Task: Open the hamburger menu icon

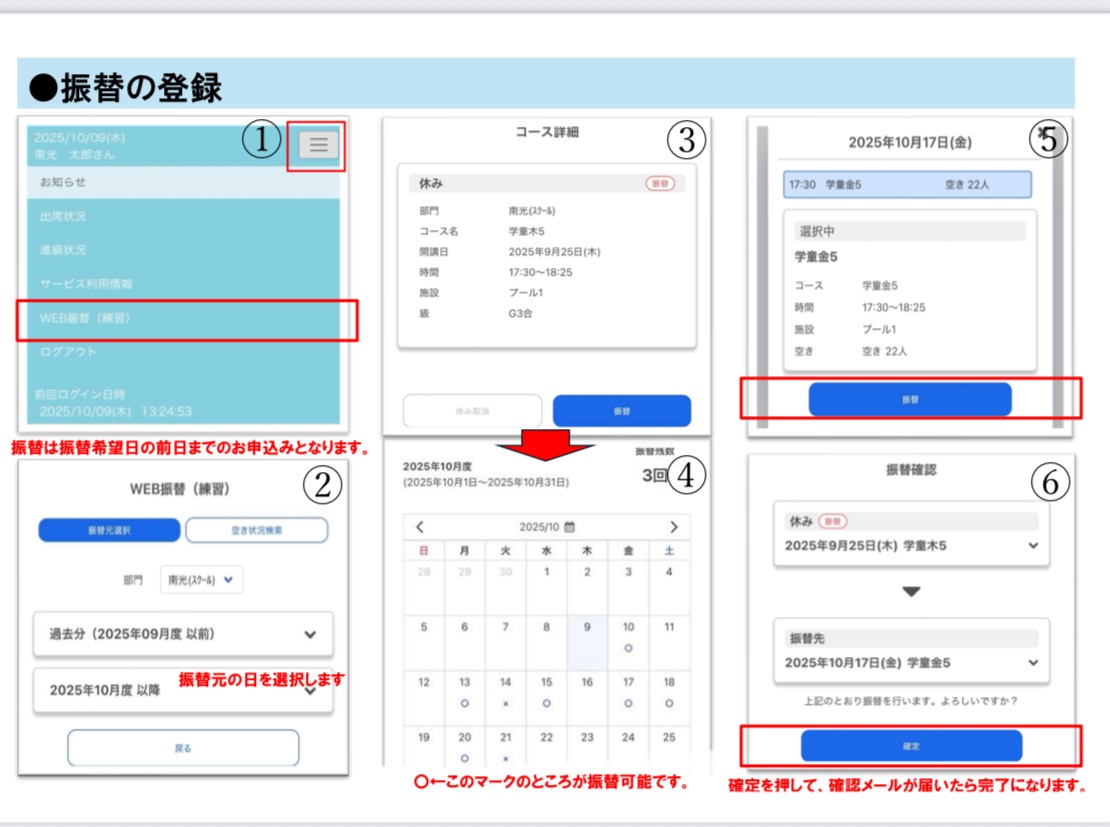Action: [318, 146]
